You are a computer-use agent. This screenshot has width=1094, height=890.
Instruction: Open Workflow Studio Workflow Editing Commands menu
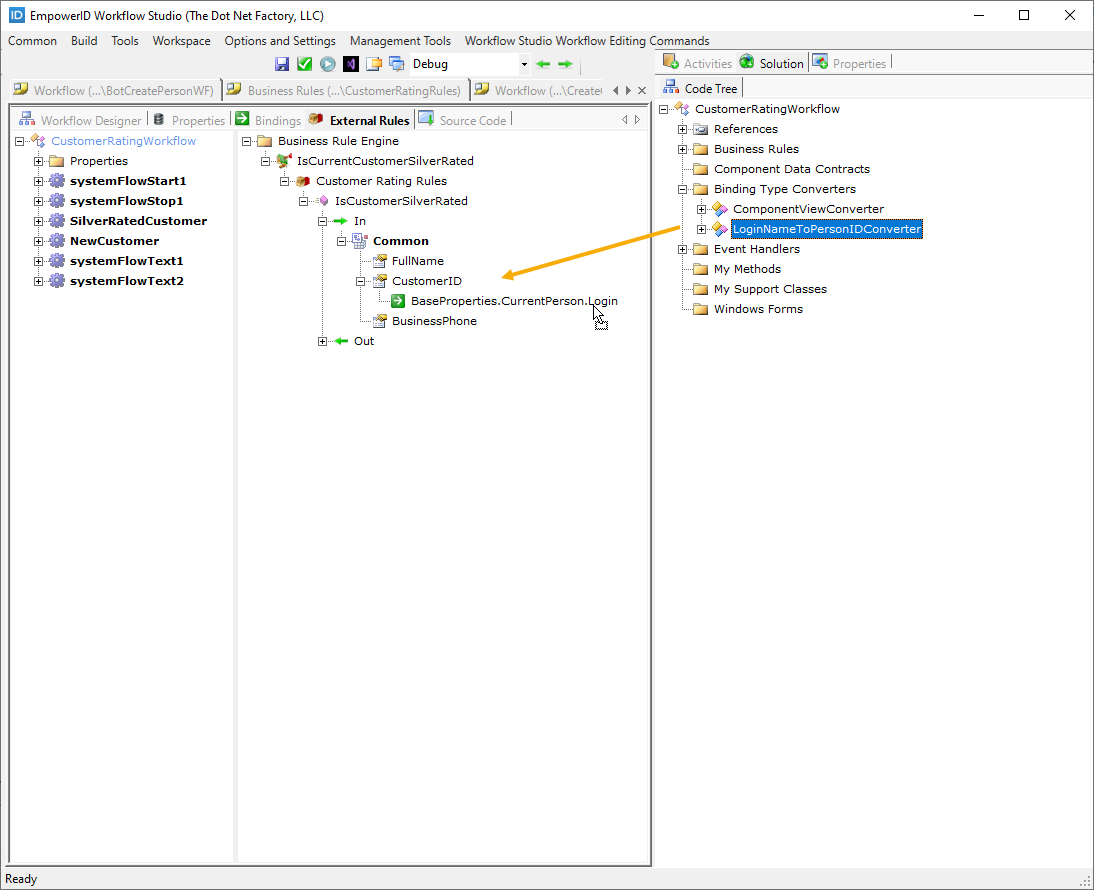click(587, 40)
